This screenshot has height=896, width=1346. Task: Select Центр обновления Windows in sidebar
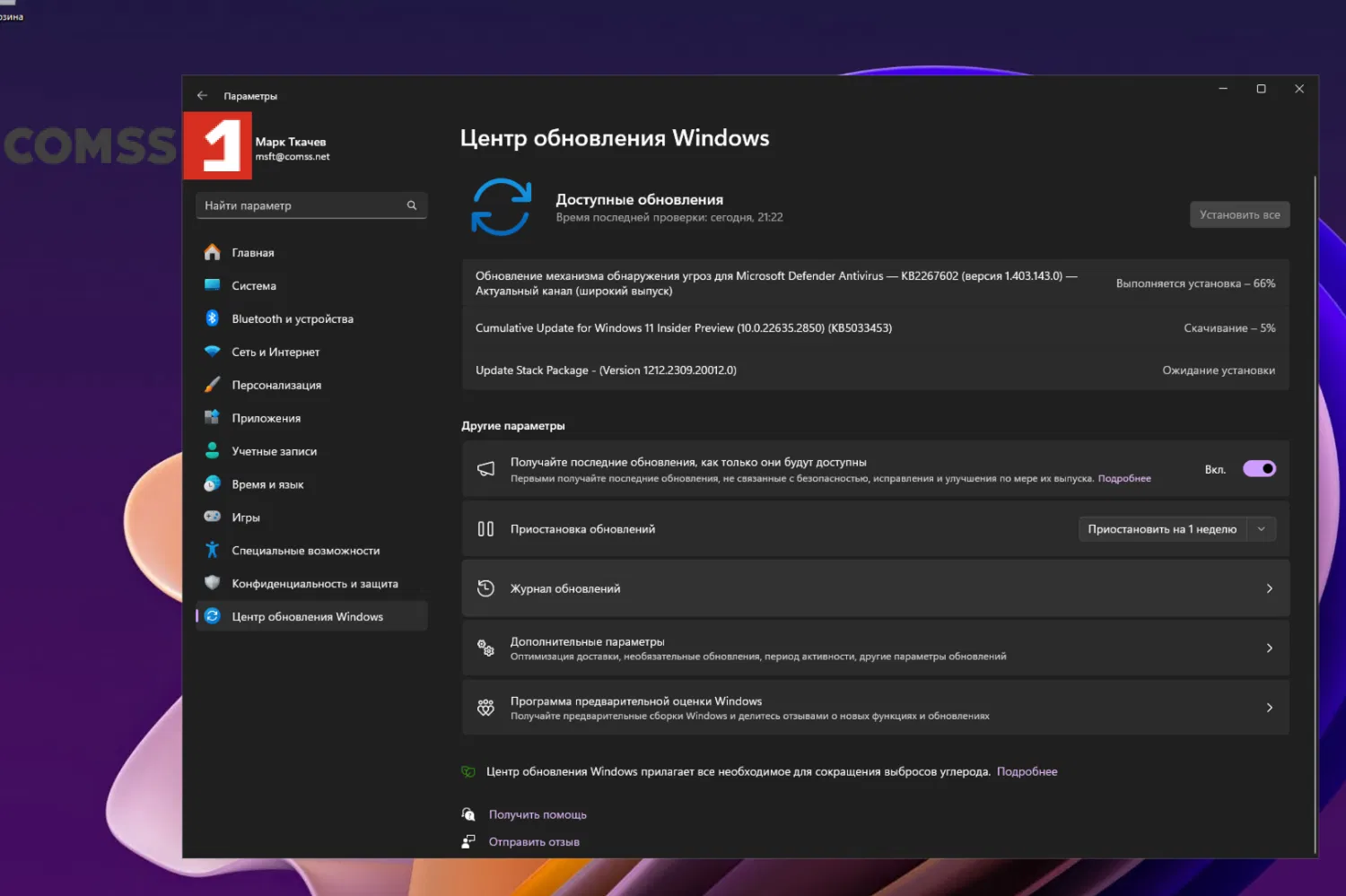click(311, 616)
